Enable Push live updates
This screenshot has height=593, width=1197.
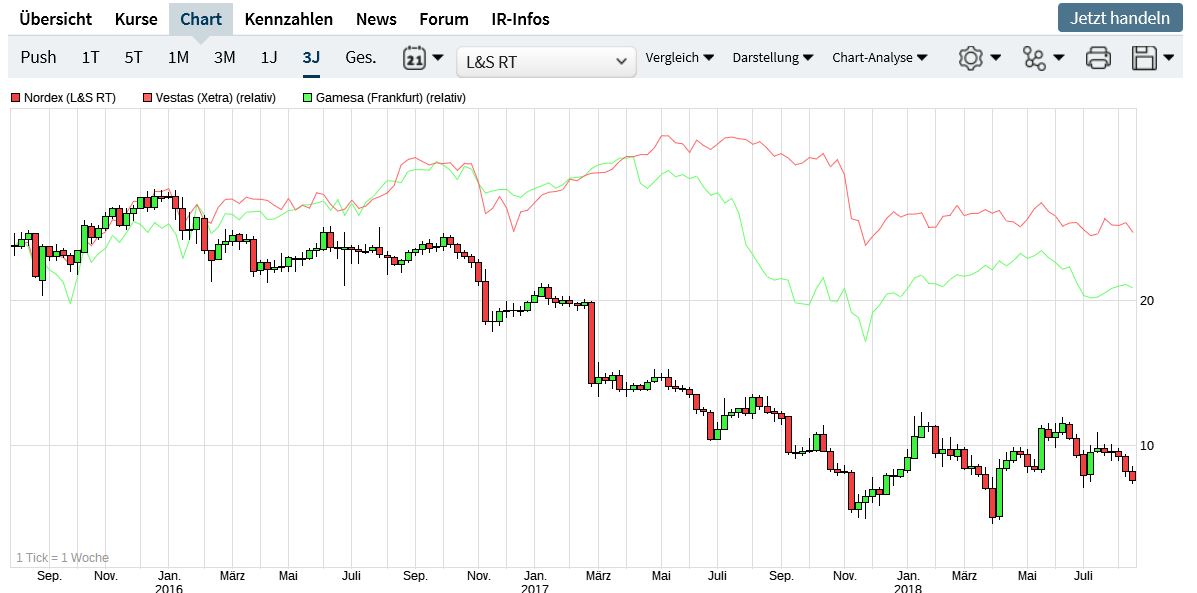[38, 57]
